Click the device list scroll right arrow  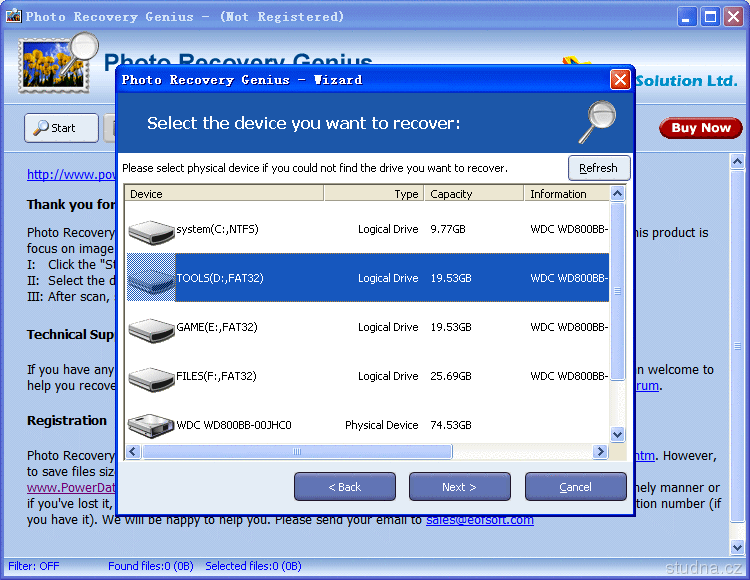(600, 451)
